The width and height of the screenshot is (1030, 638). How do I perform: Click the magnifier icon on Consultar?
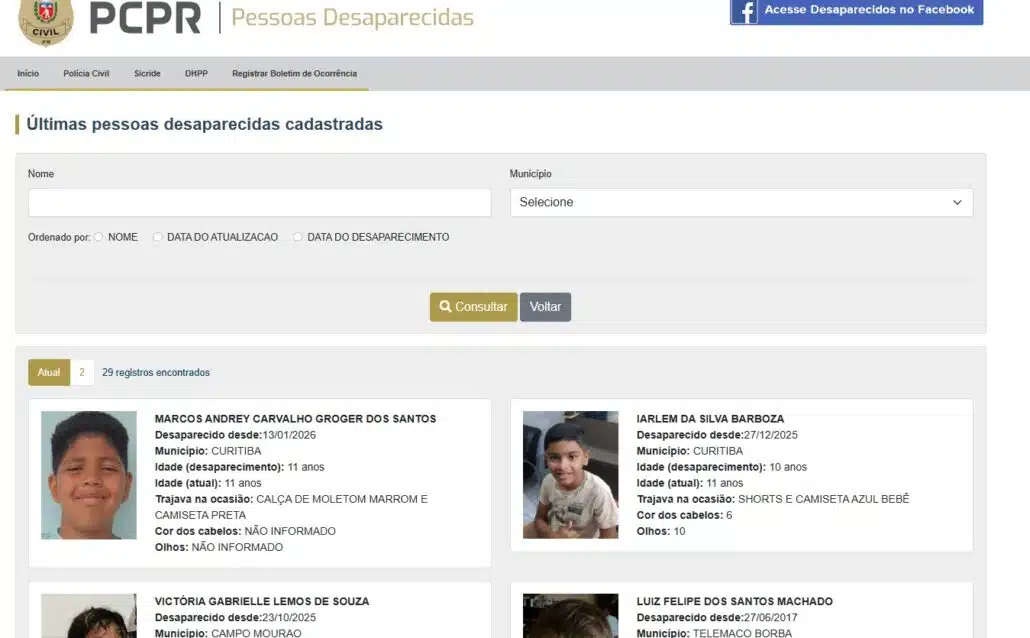(x=444, y=306)
